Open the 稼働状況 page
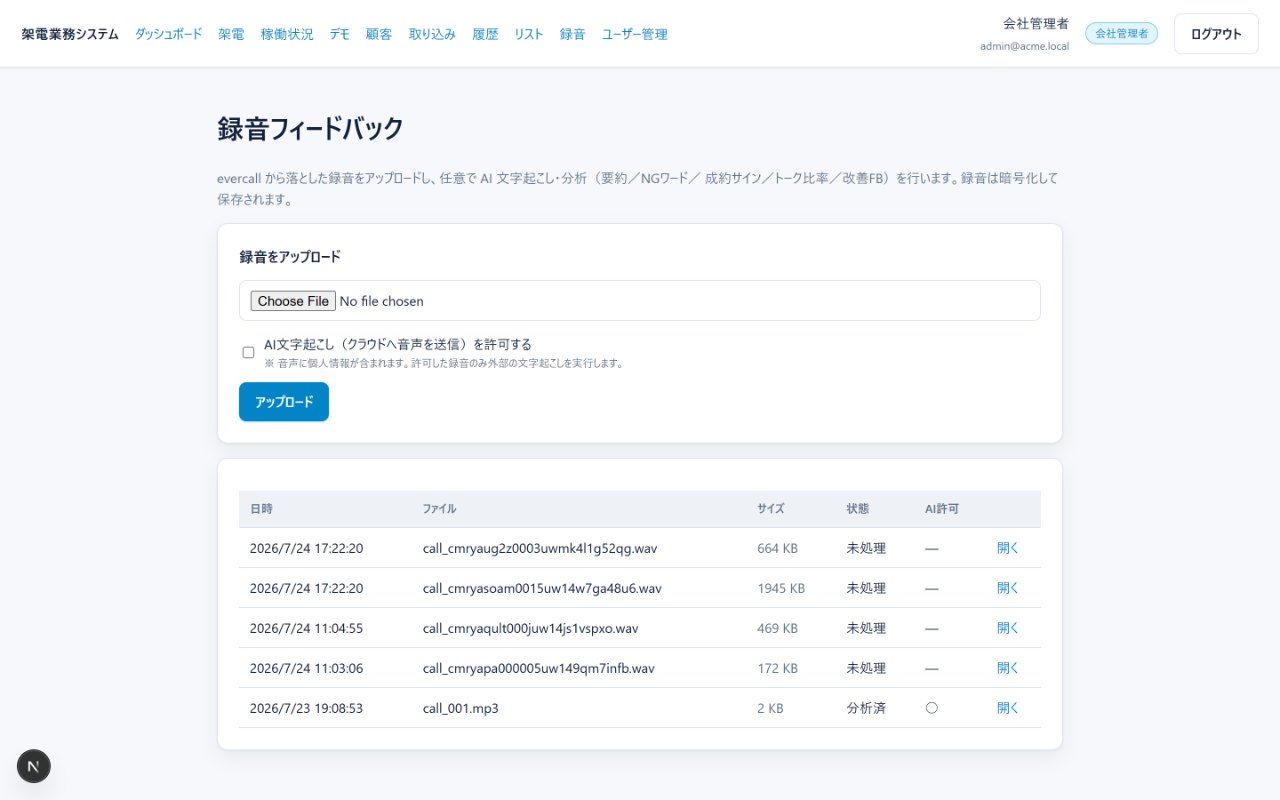1280x800 pixels. pos(287,34)
